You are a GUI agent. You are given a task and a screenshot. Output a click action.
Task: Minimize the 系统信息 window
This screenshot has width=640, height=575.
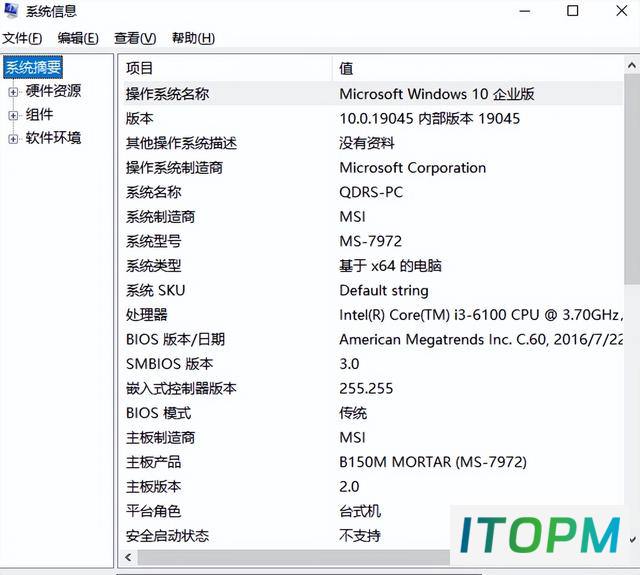pyautogui.click(x=525, y=11)
